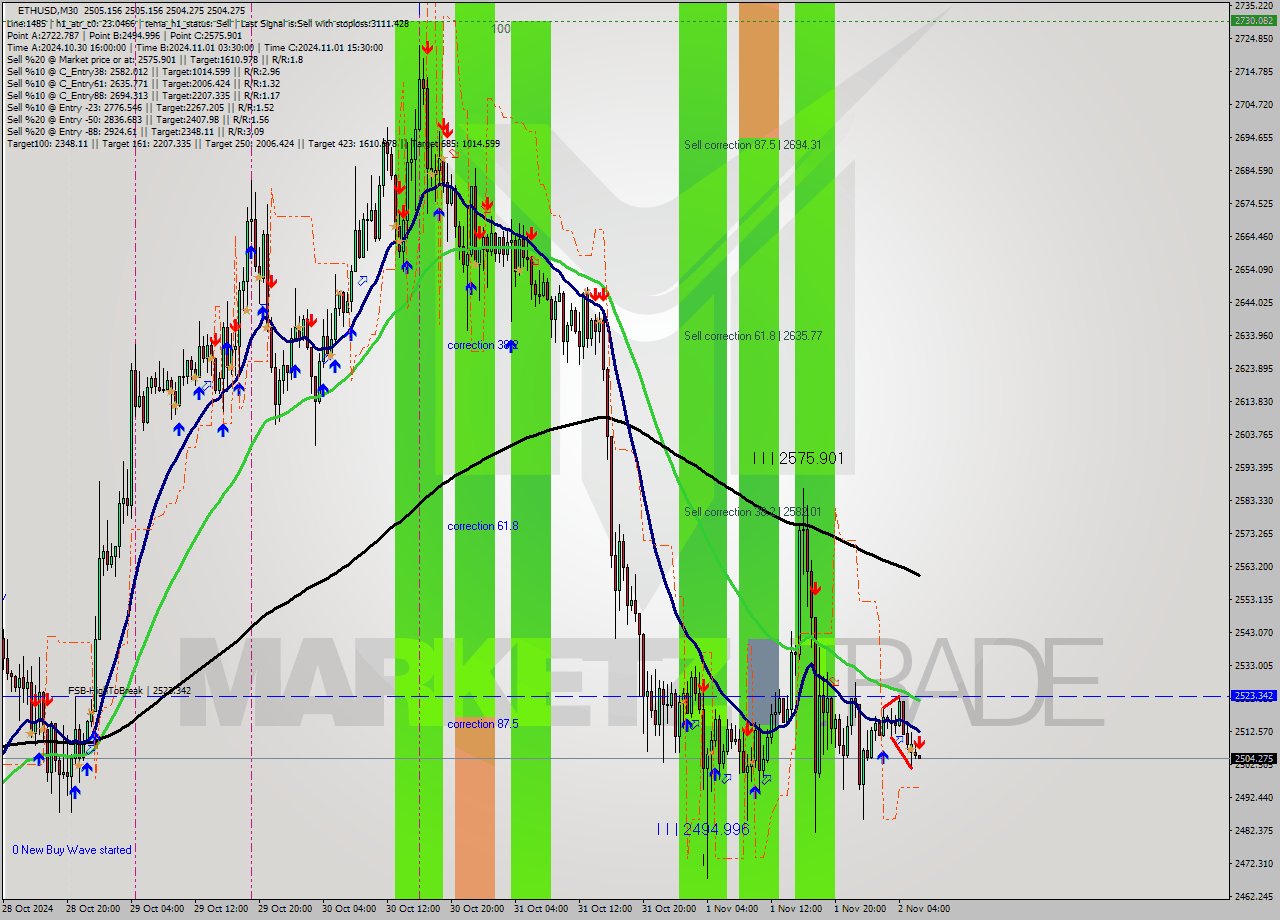This screenshot has width=1280, height=920.
Task: Click the 2583.330 price axis value
Action: [x=1253, y=501]
